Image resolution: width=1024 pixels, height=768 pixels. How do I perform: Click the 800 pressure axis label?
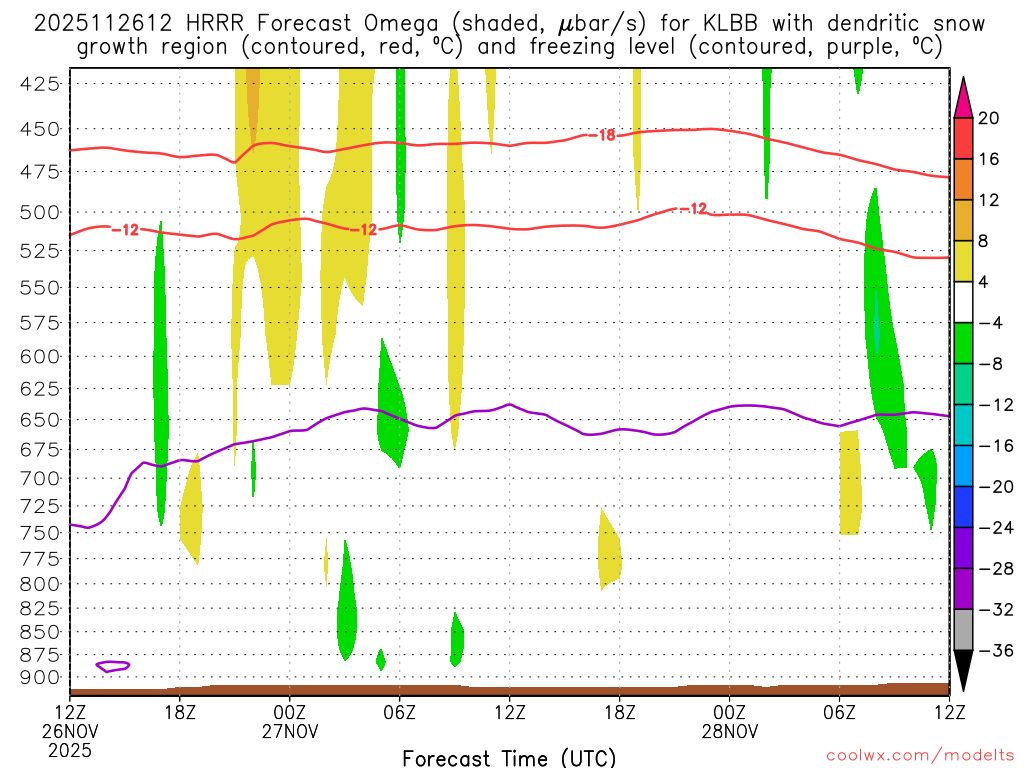click(40, 584)
